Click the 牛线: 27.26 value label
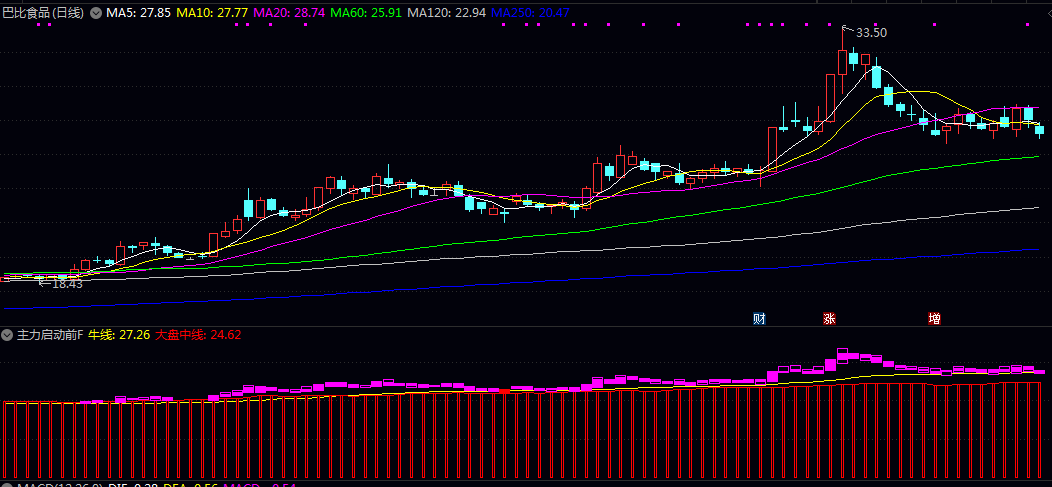Viewport: 1052px width, 487px height. [119, 334]
